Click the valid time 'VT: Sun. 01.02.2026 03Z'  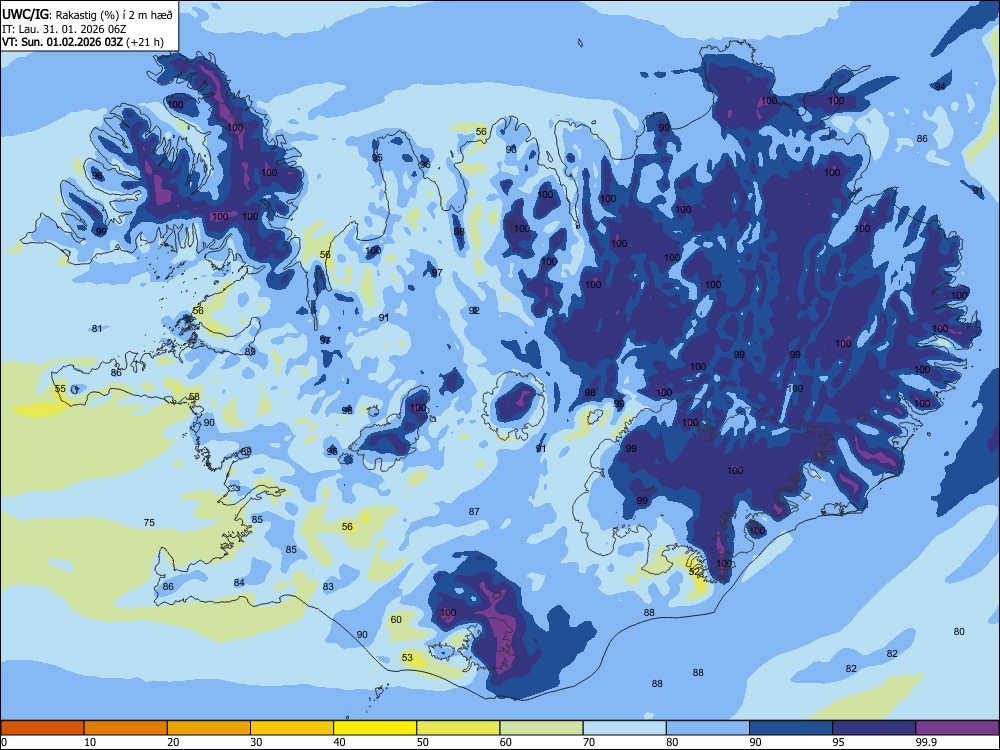point(62,42)
